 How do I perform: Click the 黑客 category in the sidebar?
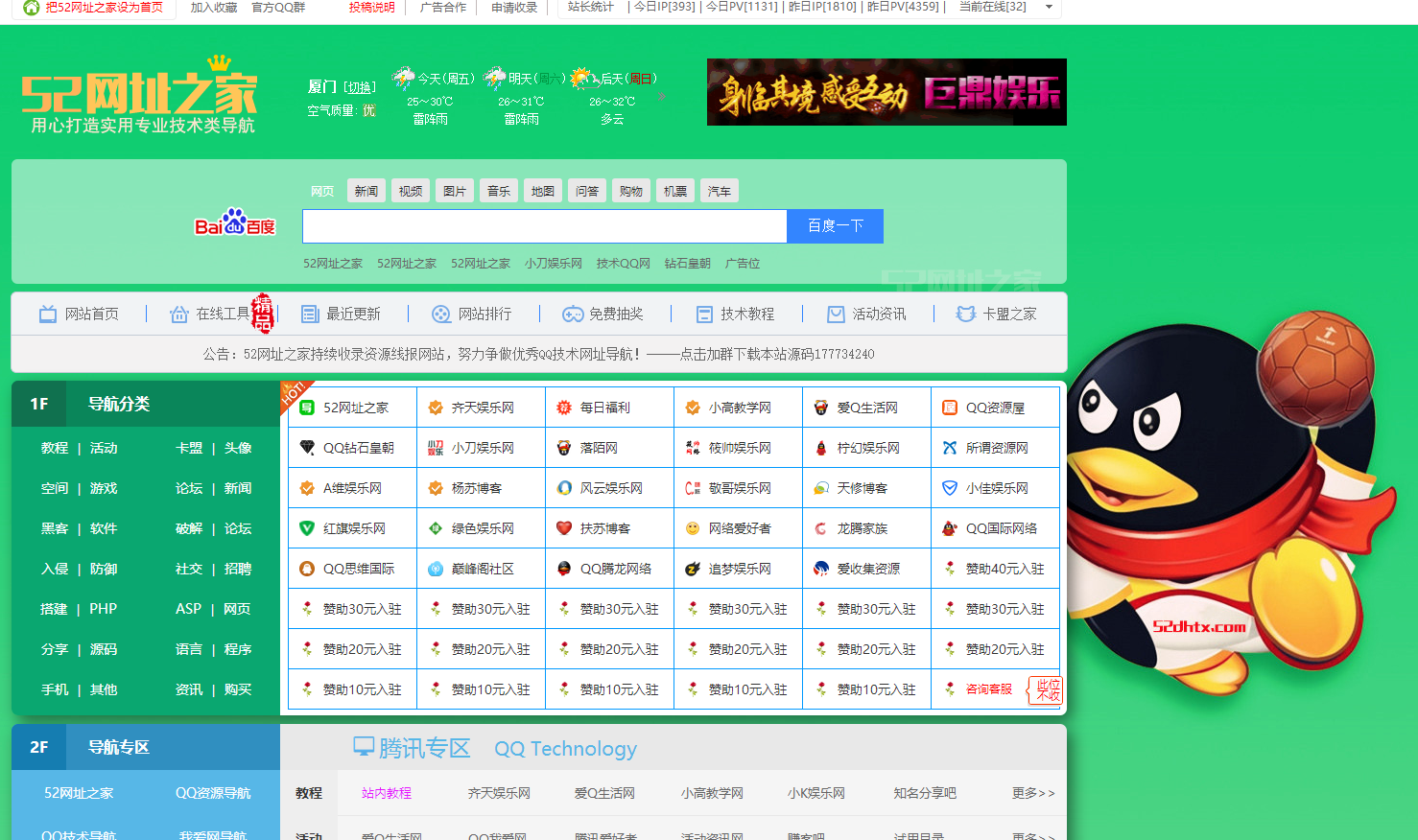click(x=55, y=528)
